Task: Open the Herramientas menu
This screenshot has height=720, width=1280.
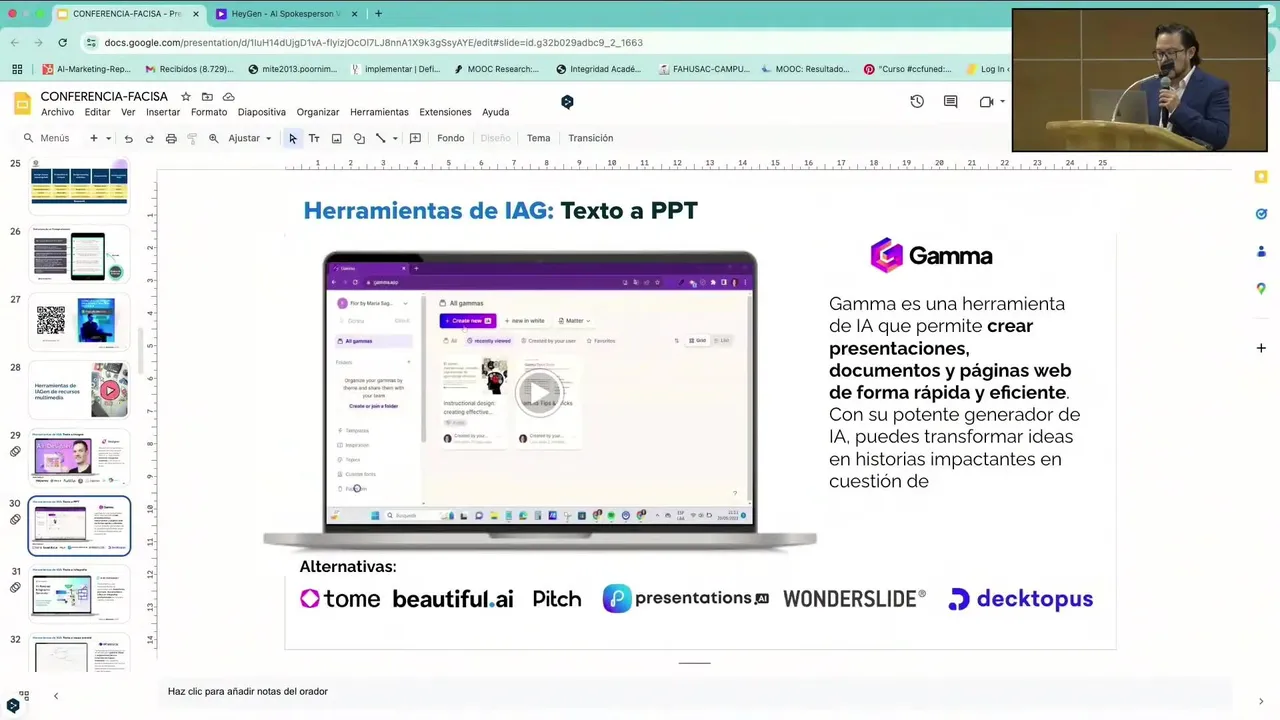Action: [x=379, y=112]
